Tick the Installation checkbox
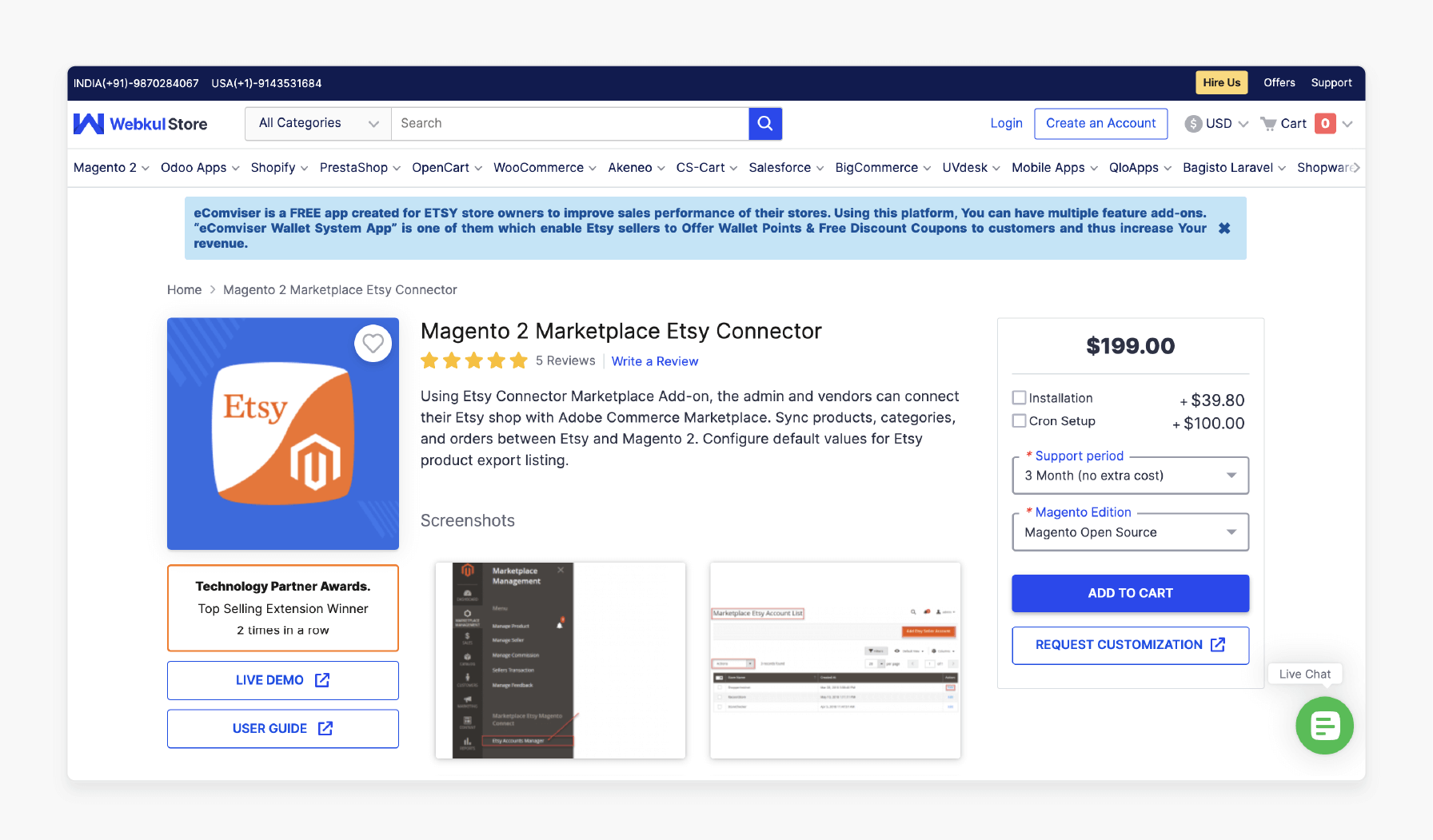 click(1019, 397)
